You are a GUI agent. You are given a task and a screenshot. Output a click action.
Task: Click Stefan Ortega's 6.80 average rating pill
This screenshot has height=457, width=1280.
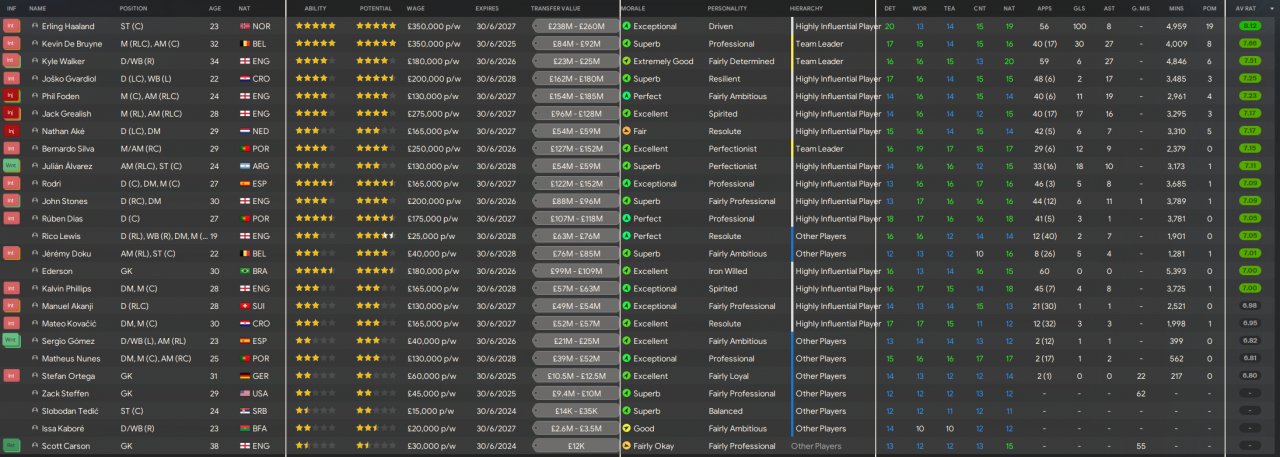click(1249, 376)
